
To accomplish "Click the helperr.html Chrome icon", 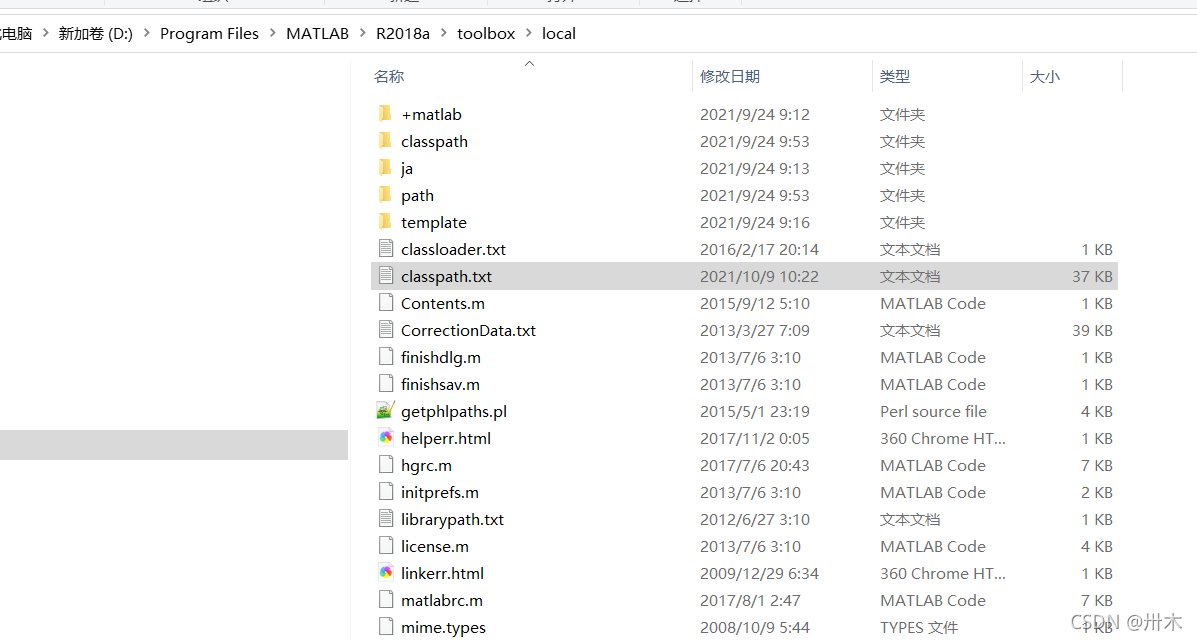I will (x=386, y=438).
